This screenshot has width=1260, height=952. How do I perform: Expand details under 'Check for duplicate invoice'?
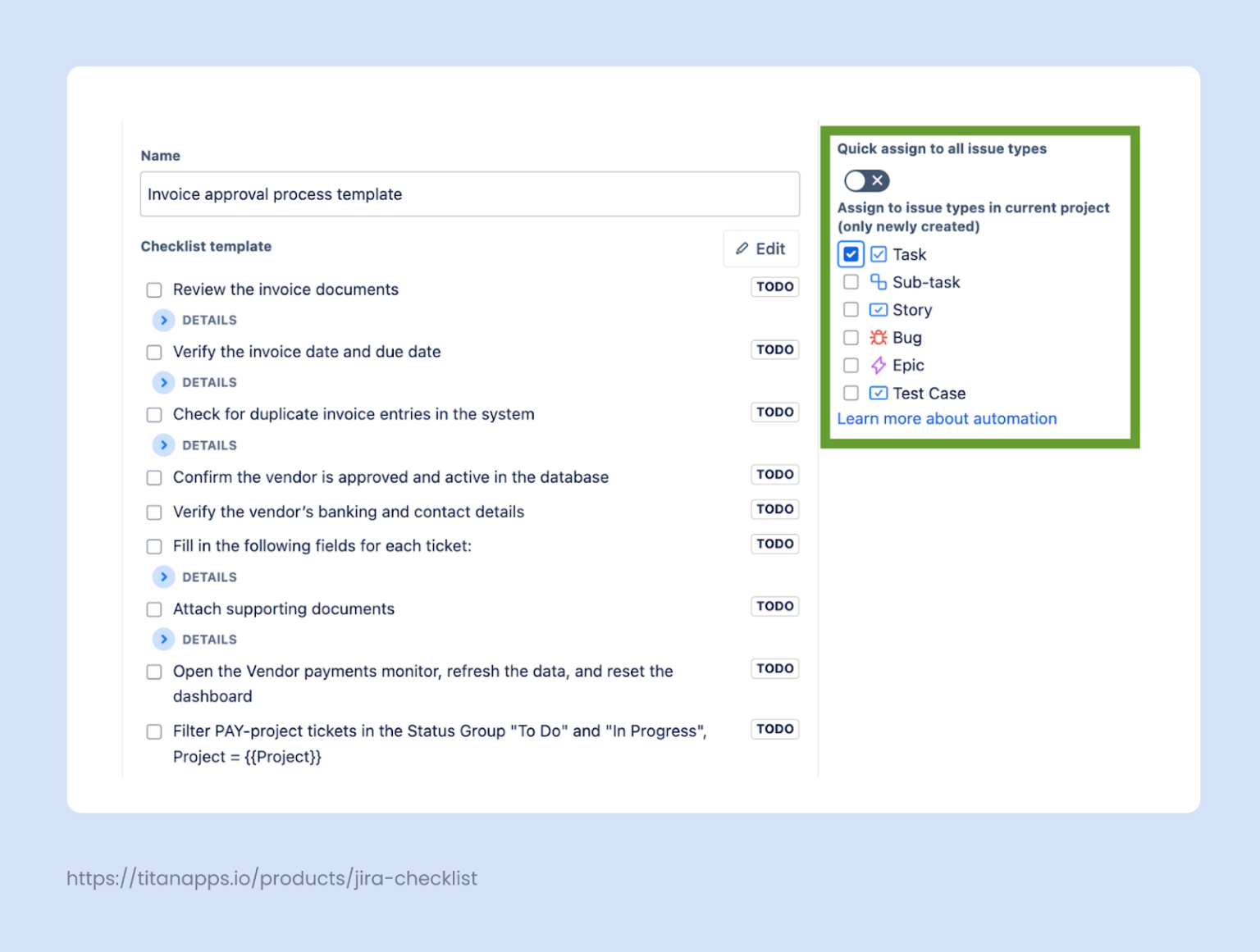(x=164, y=445)
